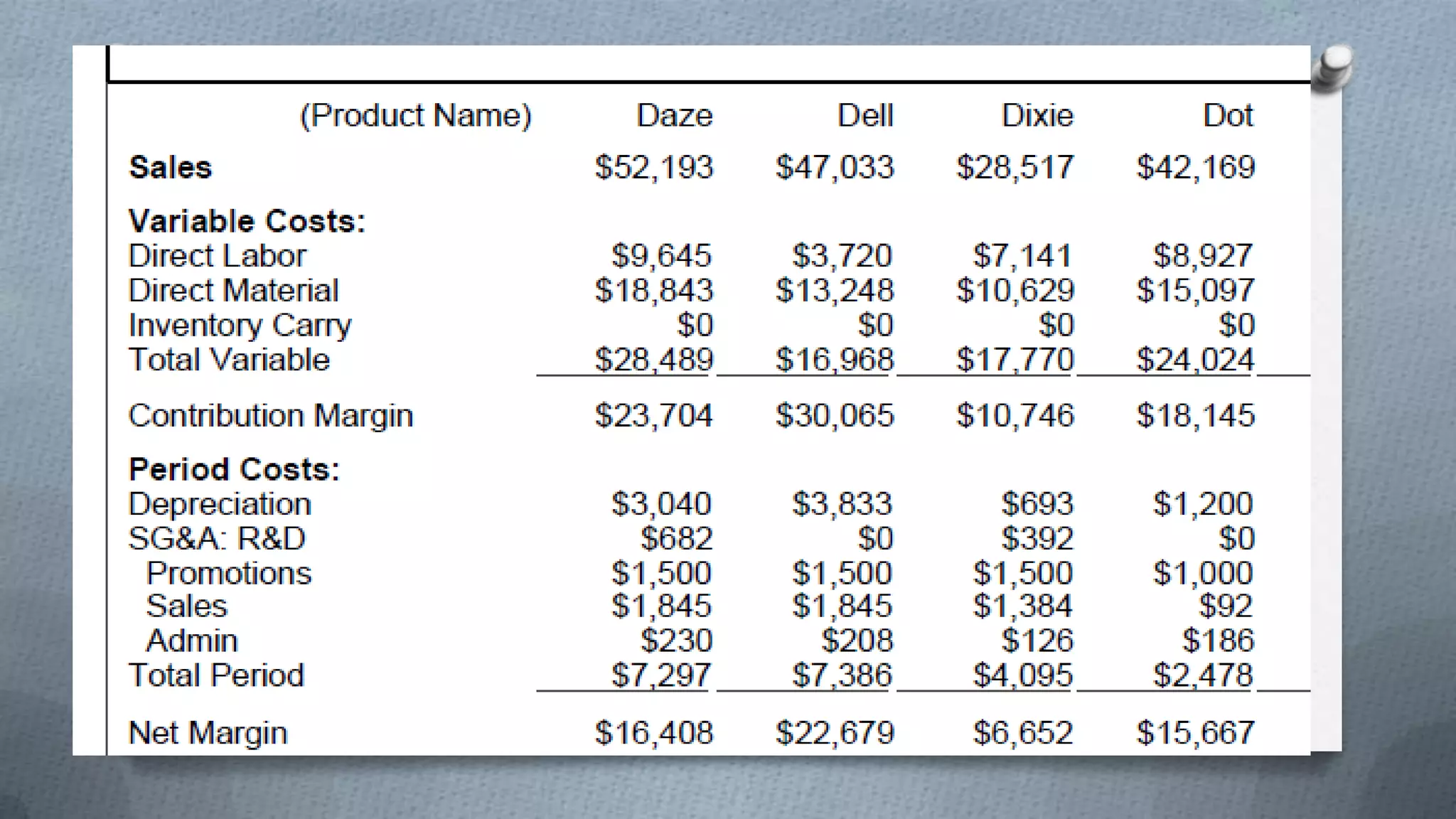Select Dixie Contribution Margin value $10,746
This screenshot has width=1456, height=819.
pyautogui.click(x=1015, y=415)
